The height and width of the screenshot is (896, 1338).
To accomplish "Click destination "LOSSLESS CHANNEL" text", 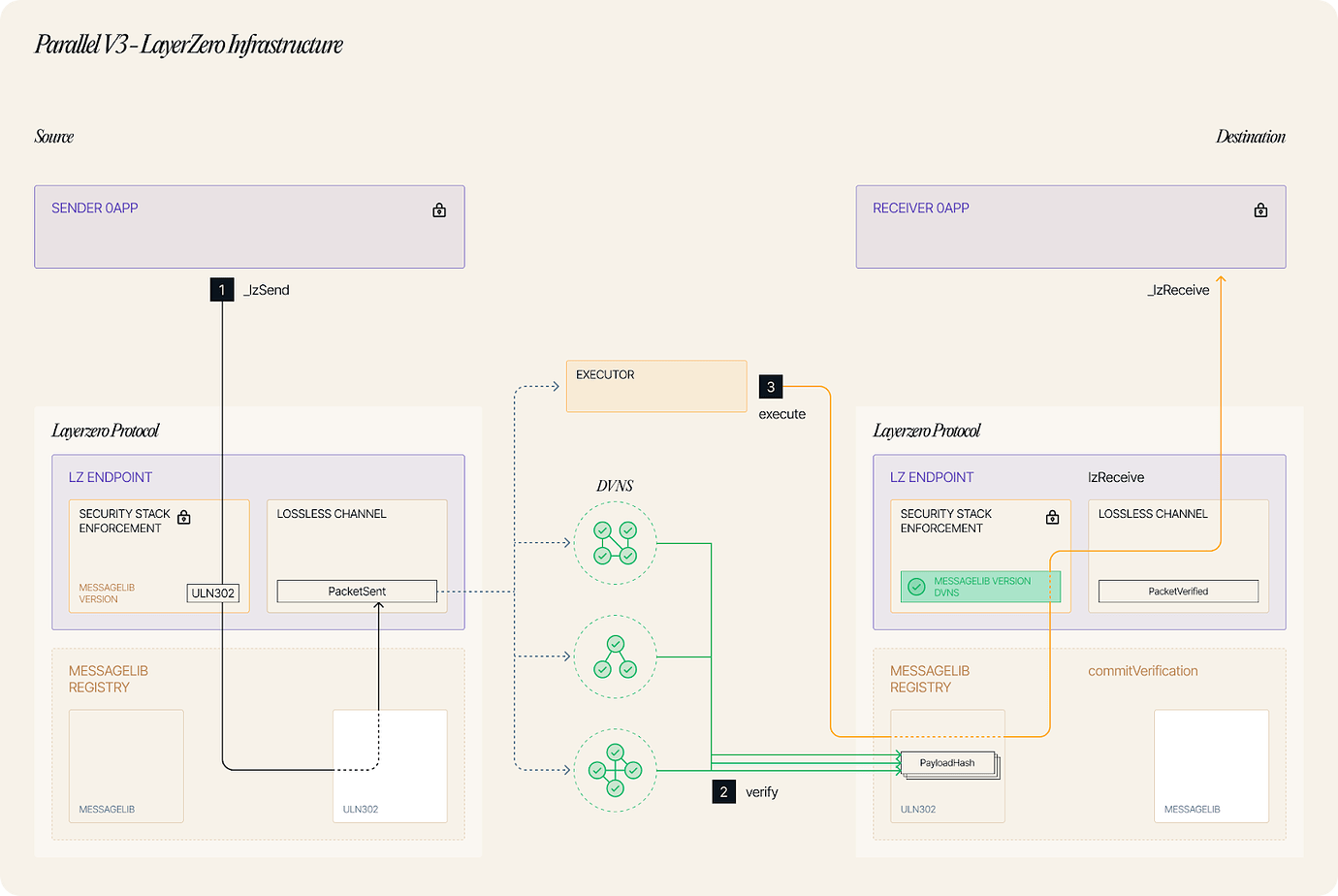I will pyautogui.click(x=1153, y=514).
